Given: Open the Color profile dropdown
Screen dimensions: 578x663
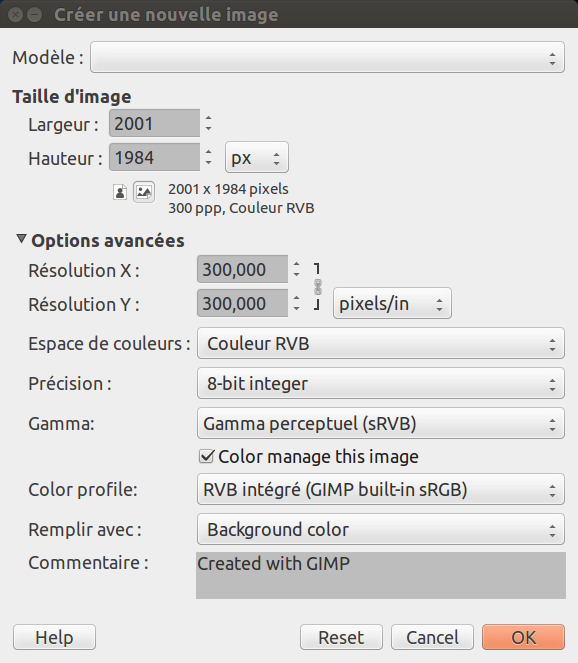Looking at the screenshot, I should pyautogui.click(x=381, y=489).
